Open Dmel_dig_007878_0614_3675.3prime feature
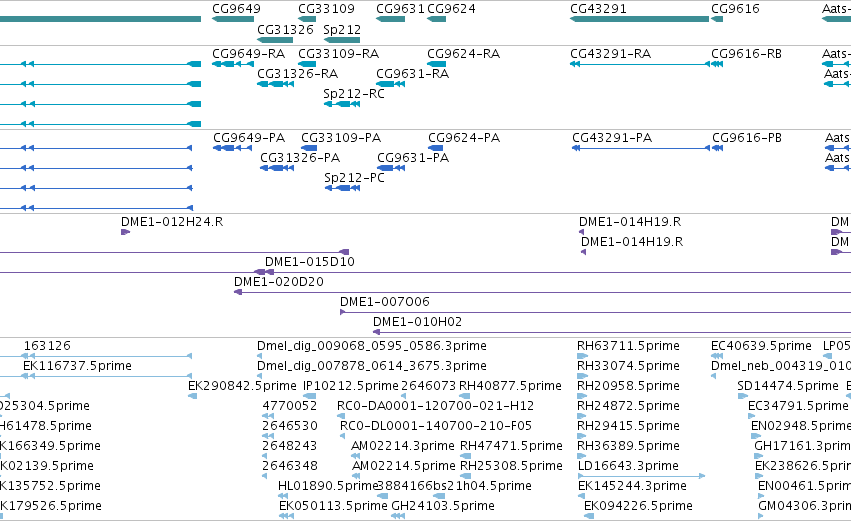Screen dimensions: 851x521 point(372,366)
